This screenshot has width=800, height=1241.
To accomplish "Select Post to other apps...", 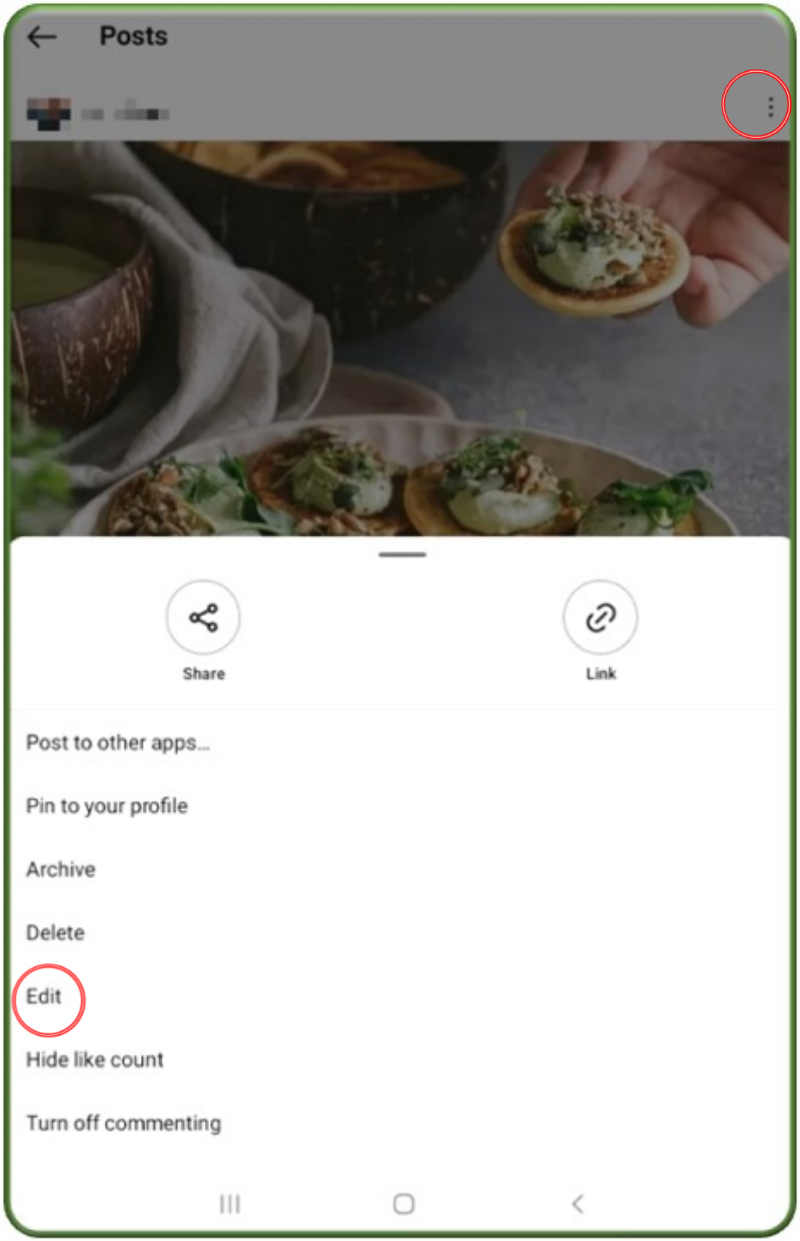I will [118, 743].
